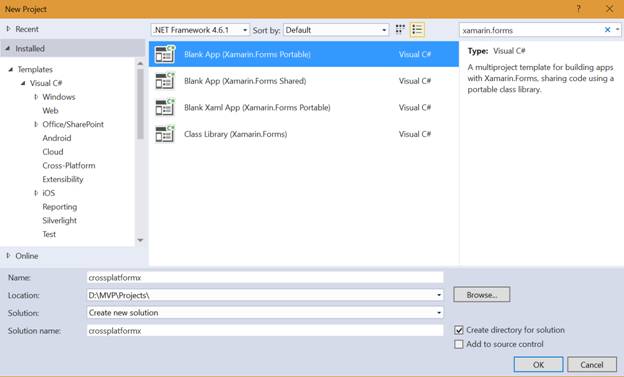The width and height of the screenshot is (624, 377).
Task: Click the template tree scrollbar down arrow
Action: tap(140, 240)
